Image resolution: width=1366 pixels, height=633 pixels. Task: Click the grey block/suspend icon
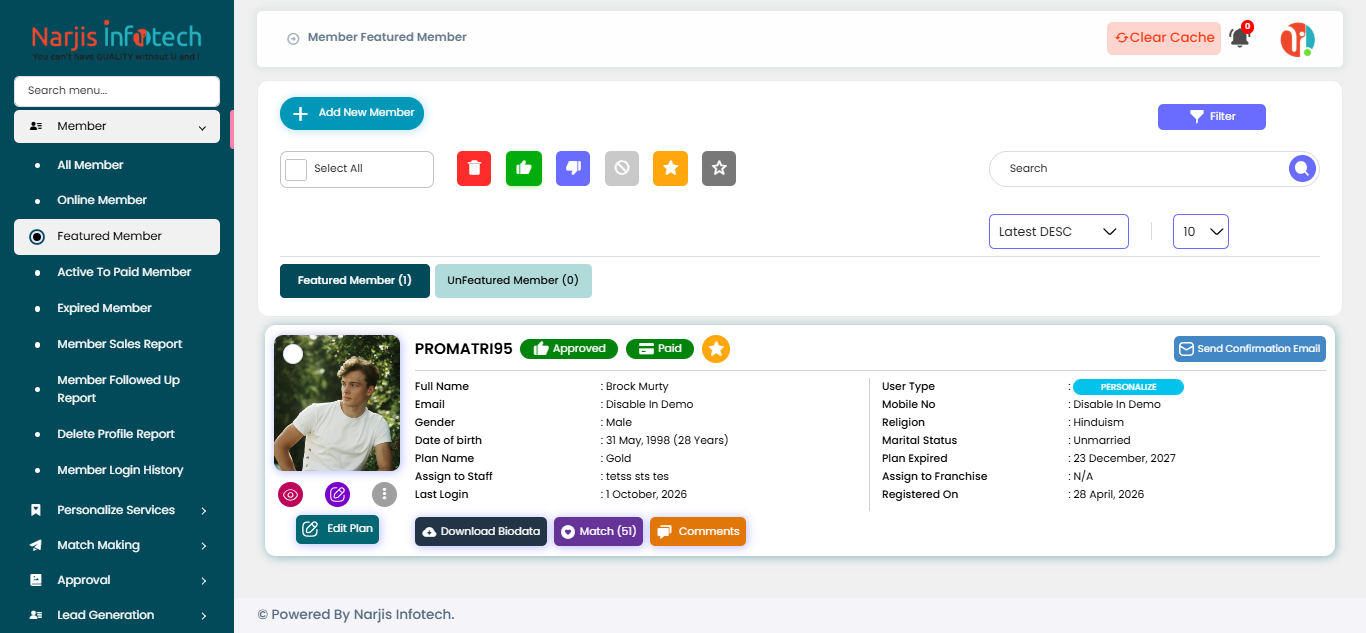click(622, 168)
